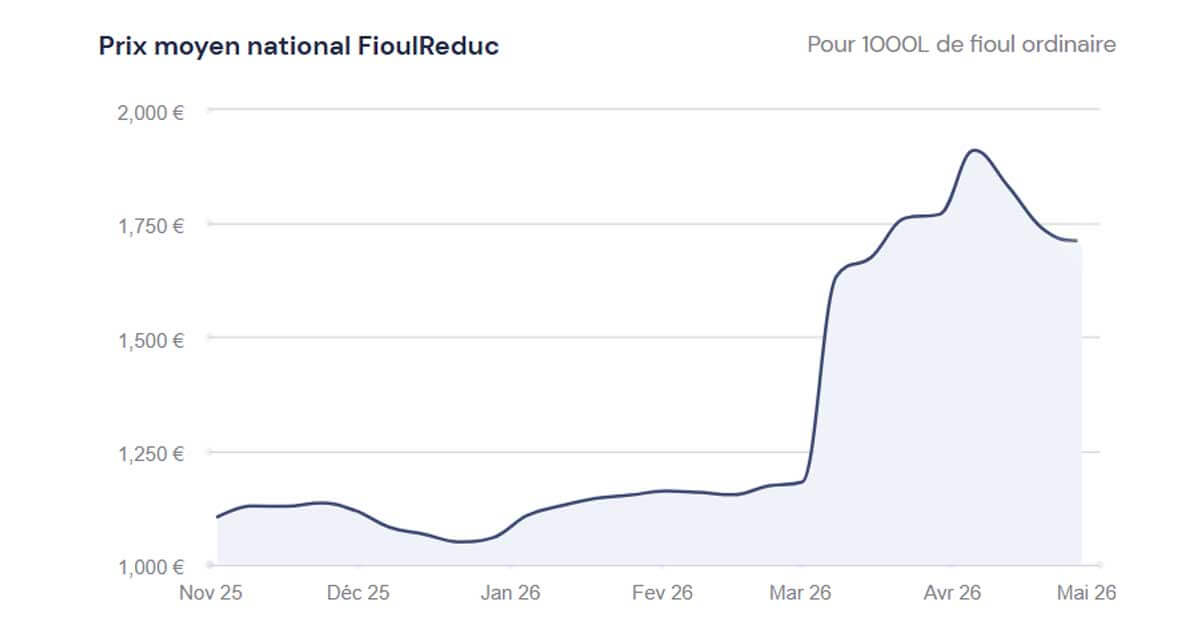1200x627 pixels.
Task: Click the chart title Prix moyen national FioulReduc
Action: coord(298,47)
